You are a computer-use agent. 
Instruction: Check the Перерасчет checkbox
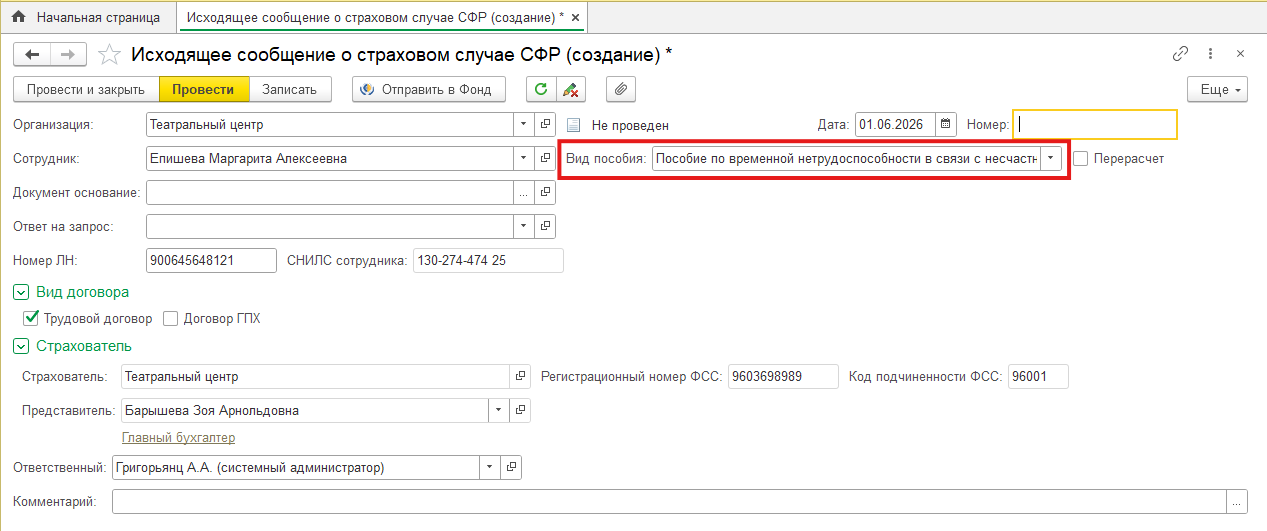tap(1080, 158)
